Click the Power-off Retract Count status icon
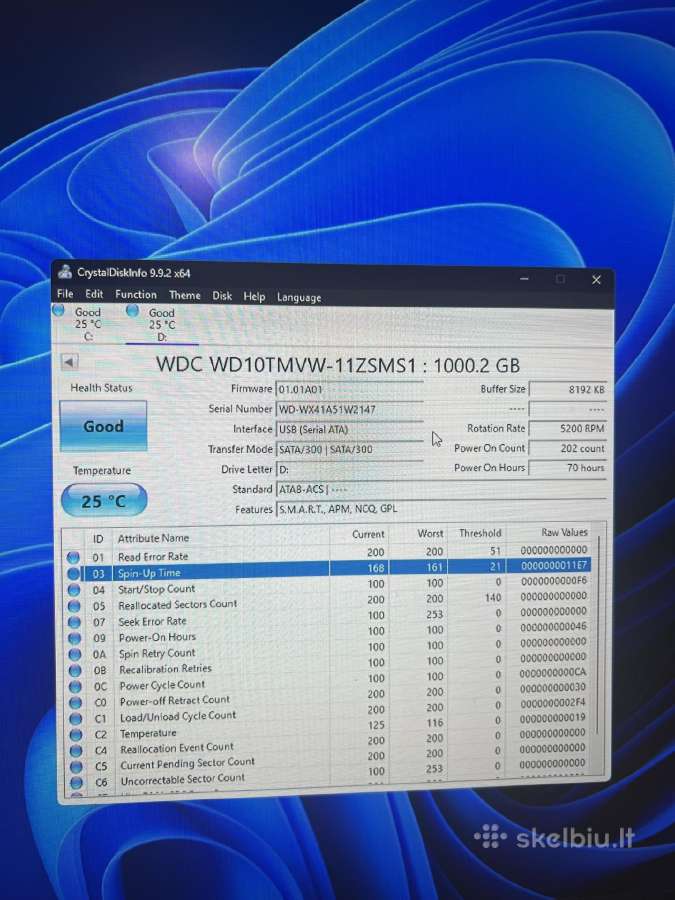The image size is (675, 900). point(76,702)
